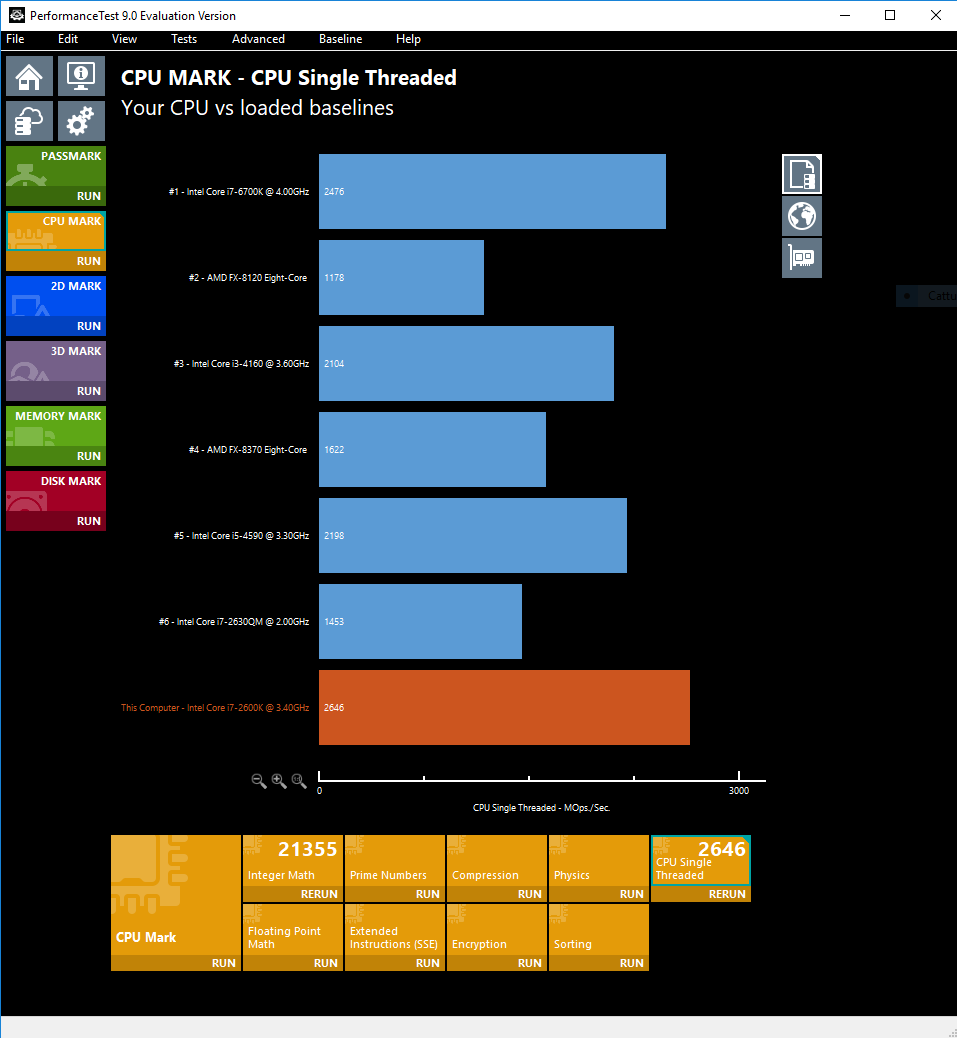Open the Advanced menu
The image size is (957, 1038).
[x=258, y=39]
